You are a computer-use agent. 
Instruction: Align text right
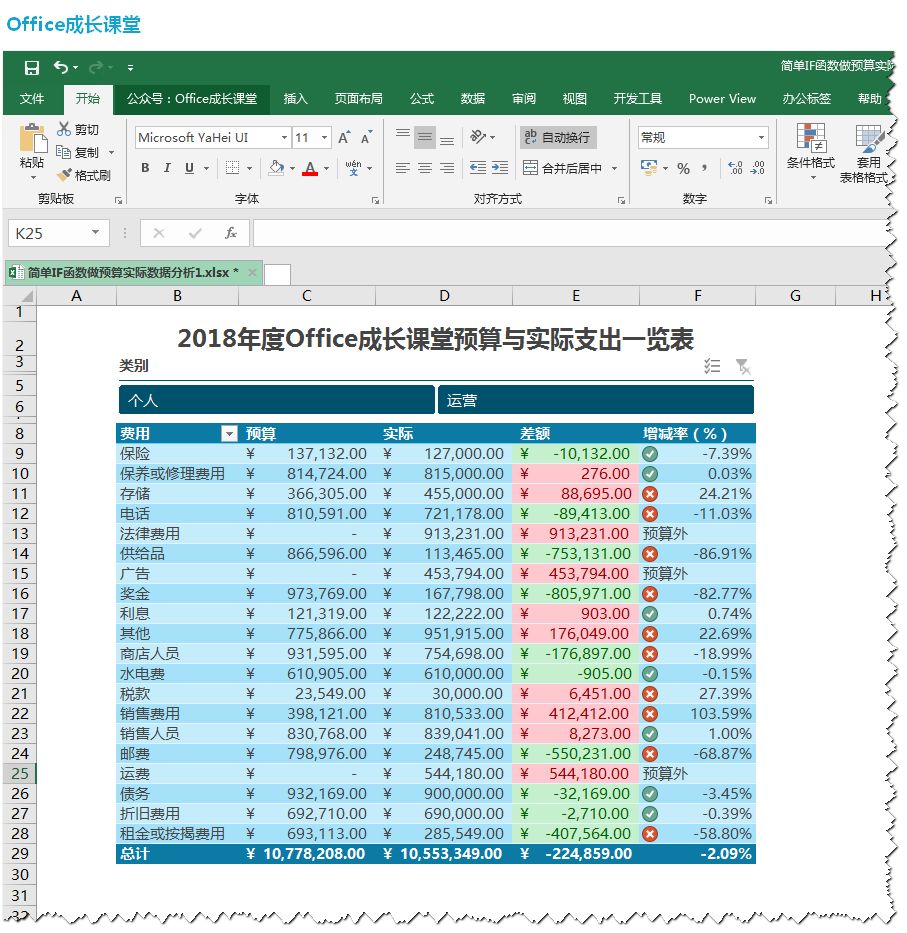[x=447, y=168]
